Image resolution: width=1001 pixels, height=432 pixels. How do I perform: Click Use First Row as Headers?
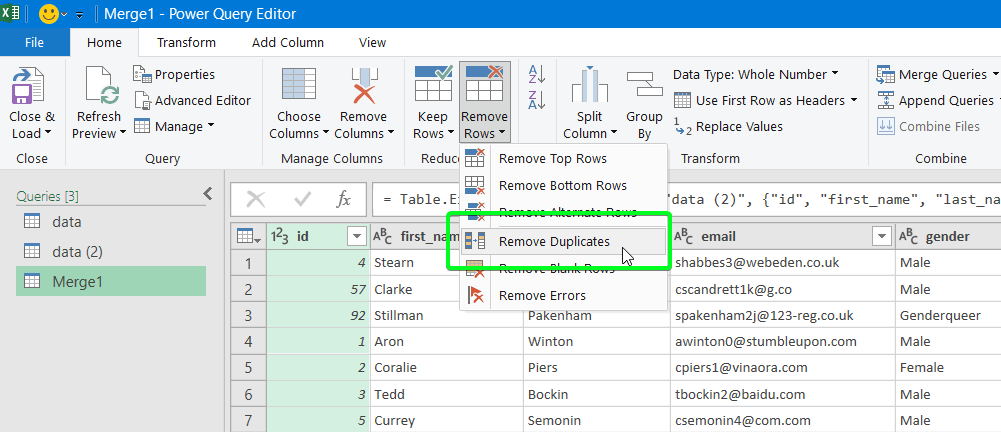(765, 100)
